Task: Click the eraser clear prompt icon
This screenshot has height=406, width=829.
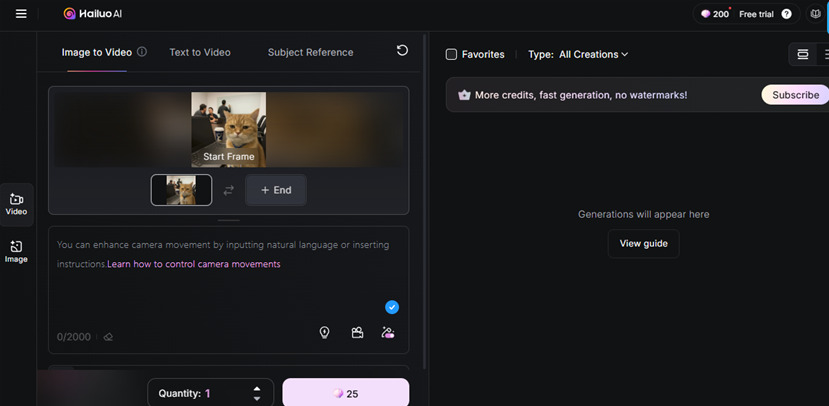Action: (x=108, y=337)
